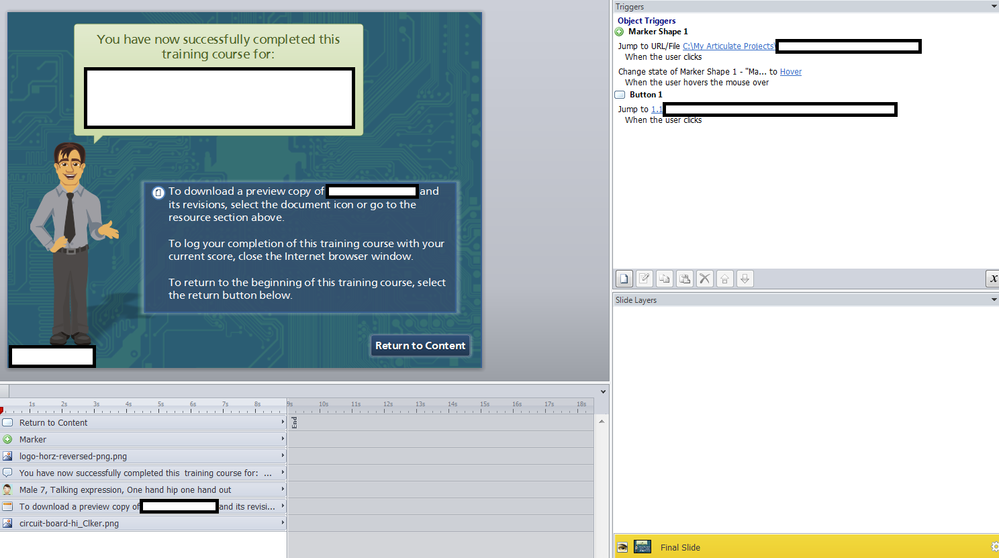Select the speech caption row icon
The height and width of the screenshot is (558, 999).
tap(8, 473)
